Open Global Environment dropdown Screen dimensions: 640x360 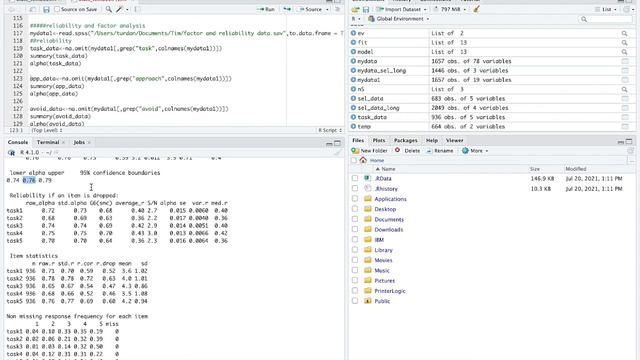pos(399,19)
